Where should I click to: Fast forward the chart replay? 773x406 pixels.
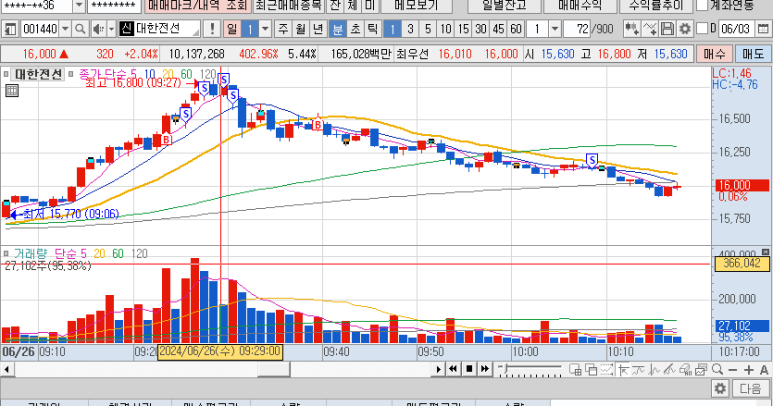pos(485,369)
